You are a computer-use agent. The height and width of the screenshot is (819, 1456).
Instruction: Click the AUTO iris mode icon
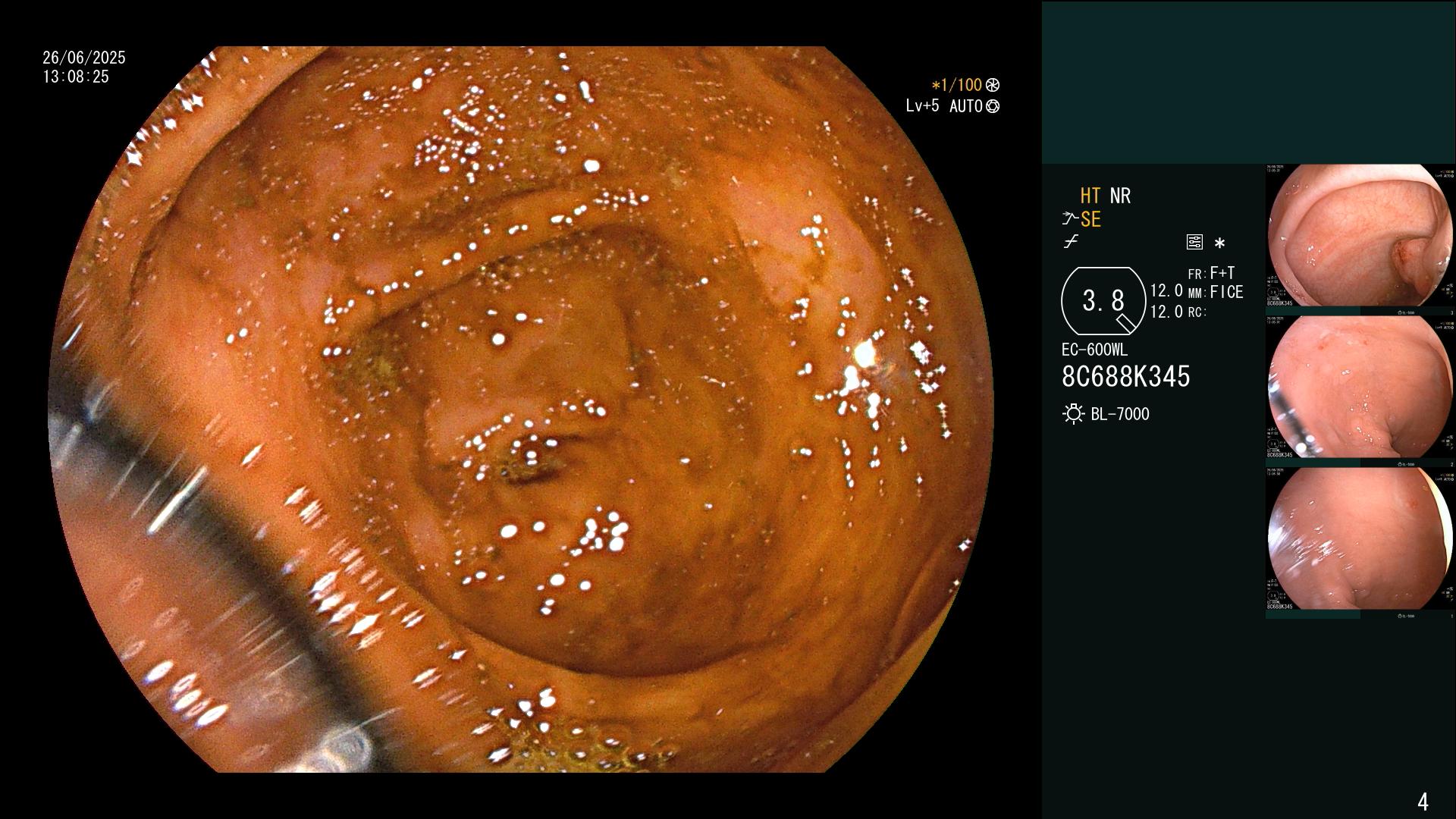(993, 106)
